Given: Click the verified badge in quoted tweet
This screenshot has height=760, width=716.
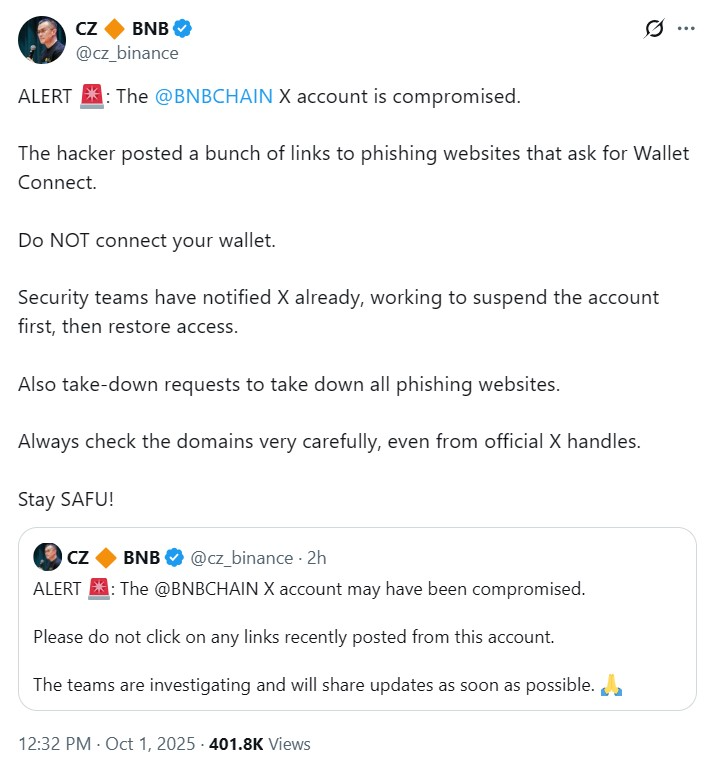Looking at the screenshot, I should coord(174,557).
